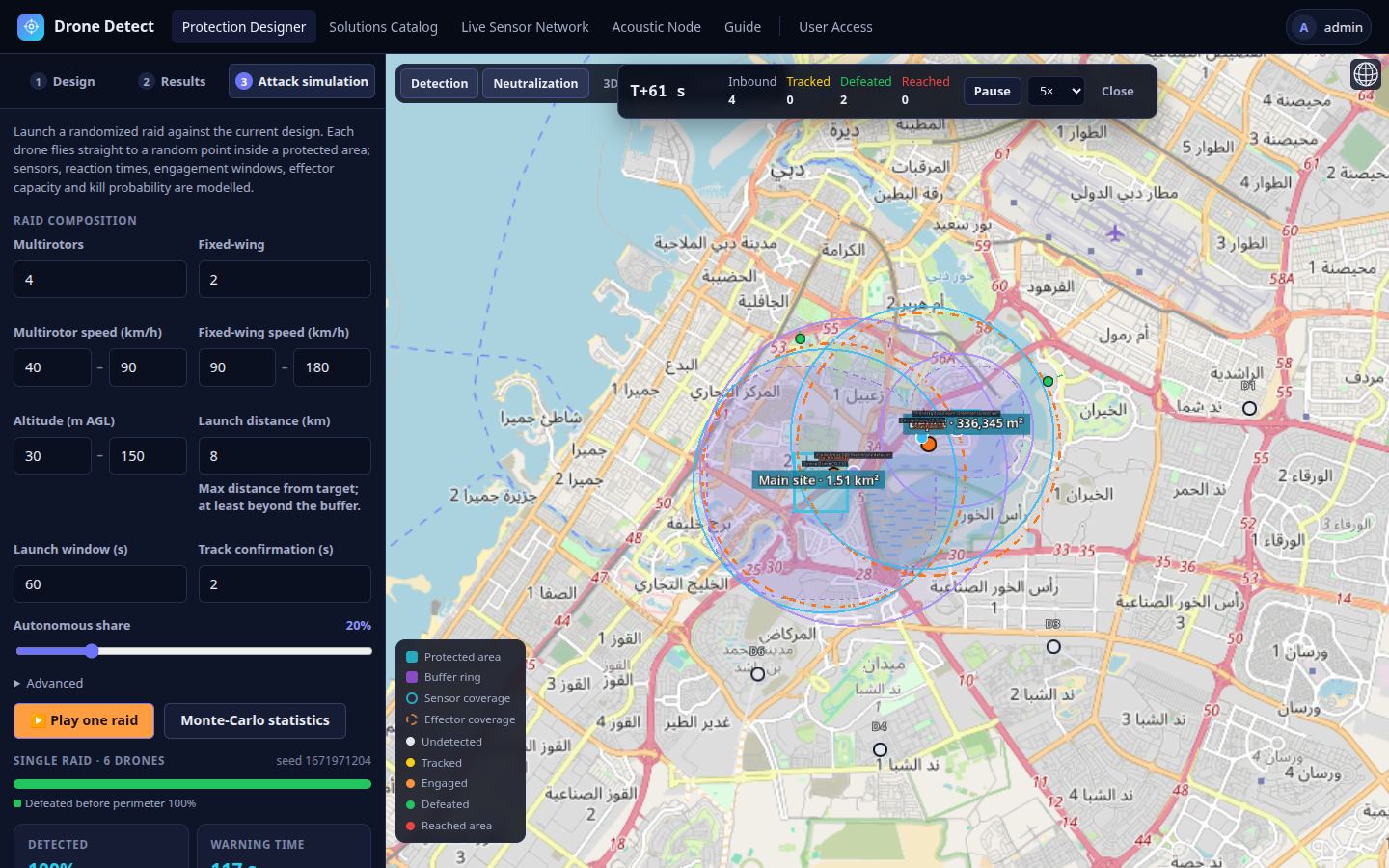
Task: Open the globe map-layer icon
Action: point(1366,73)
